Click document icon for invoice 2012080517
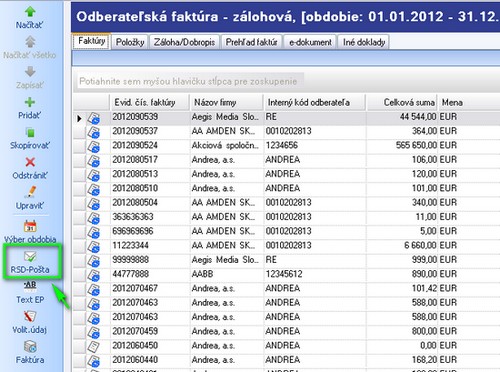The width and height of the screenshot is (500, 372). [x=94, y=161]
